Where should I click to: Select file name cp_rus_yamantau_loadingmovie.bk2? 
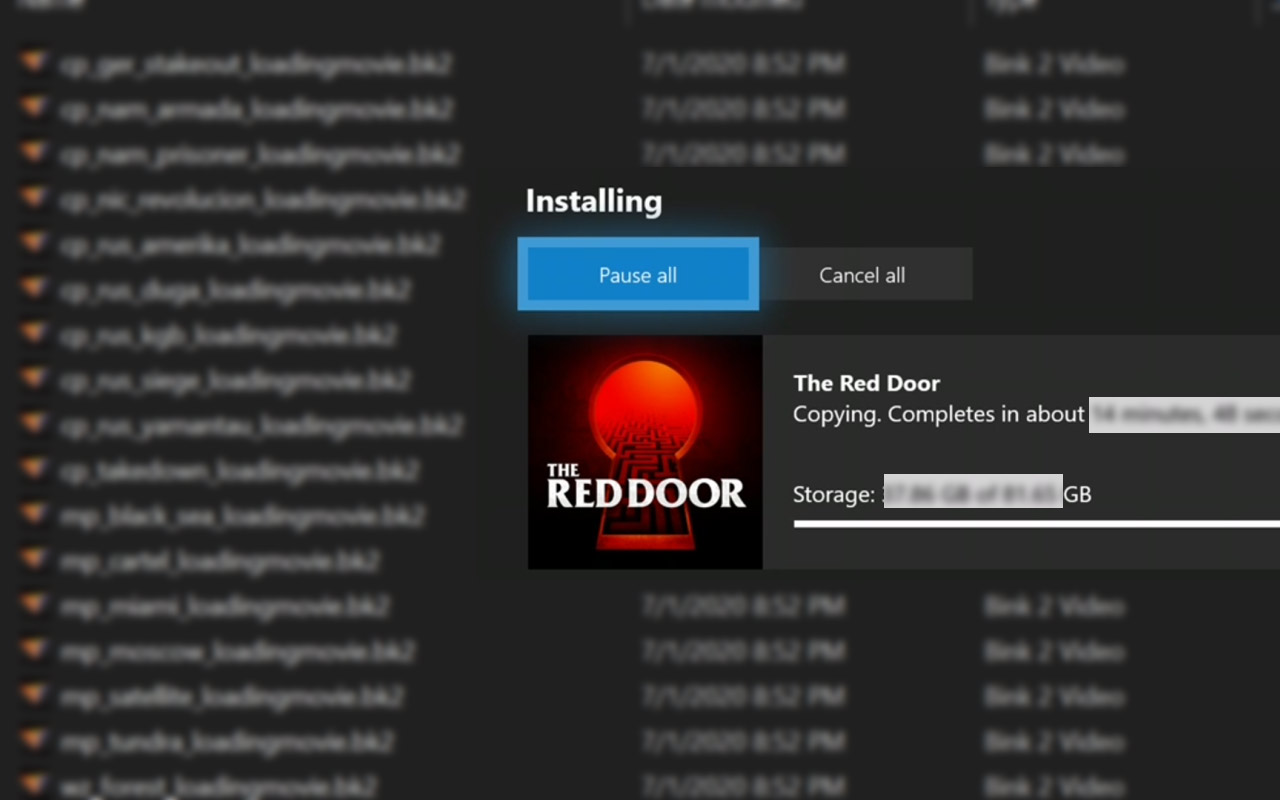coord(260,426)
